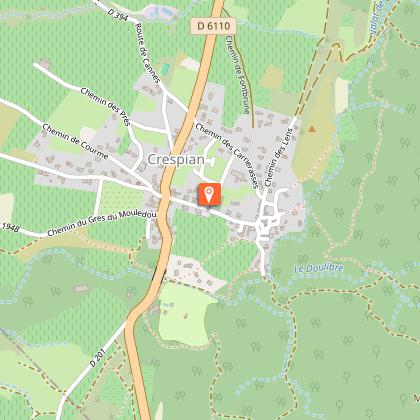The width and height of the screenshot is (420, 420).
Task: Click the D 201 road label
Action: pyautogui.click(x=98, y=358)
